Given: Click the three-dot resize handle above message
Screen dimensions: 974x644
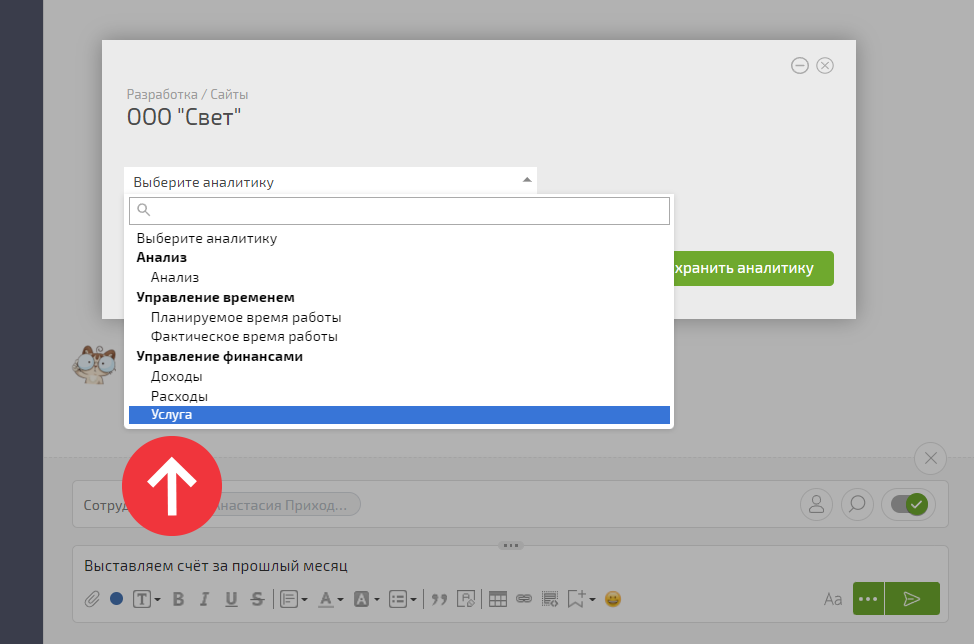Looking at the screenshot, I should 511,545.
